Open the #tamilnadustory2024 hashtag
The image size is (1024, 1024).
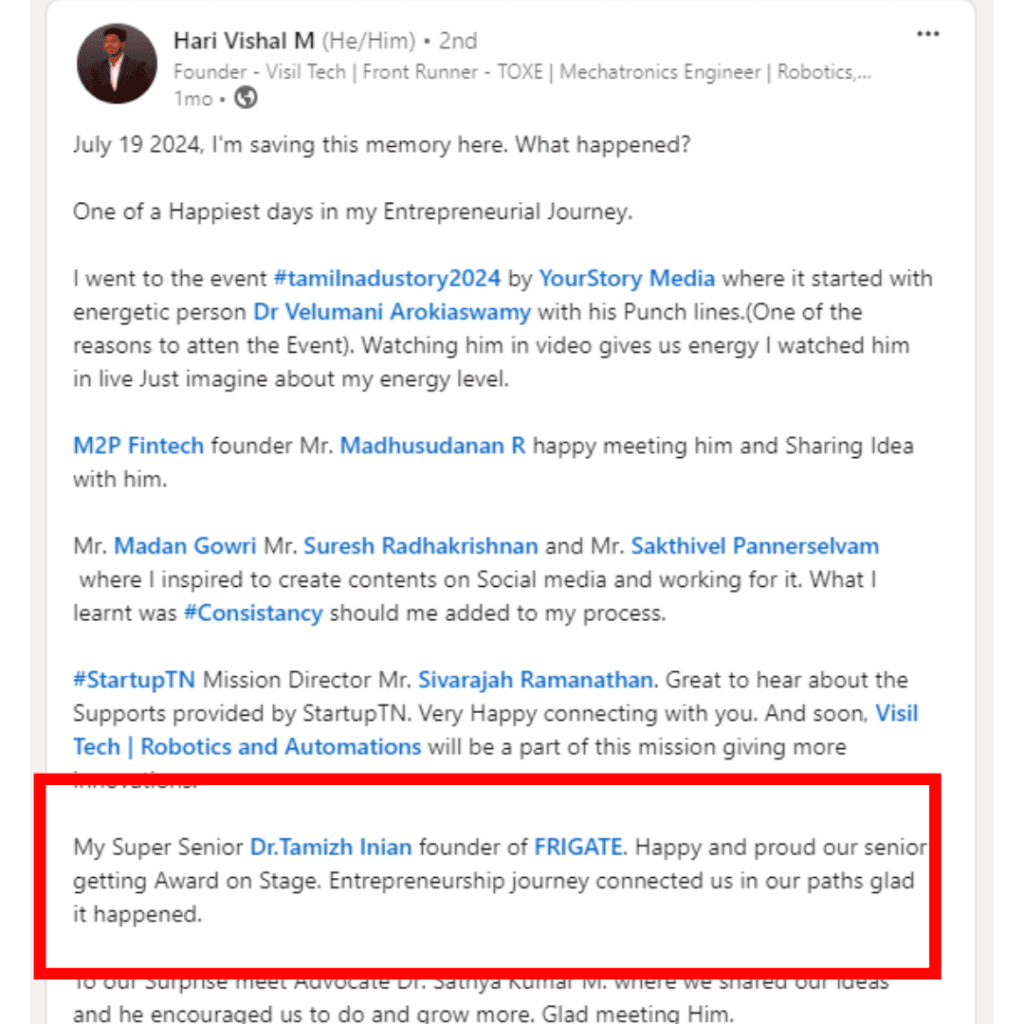(x=387, y=279)
